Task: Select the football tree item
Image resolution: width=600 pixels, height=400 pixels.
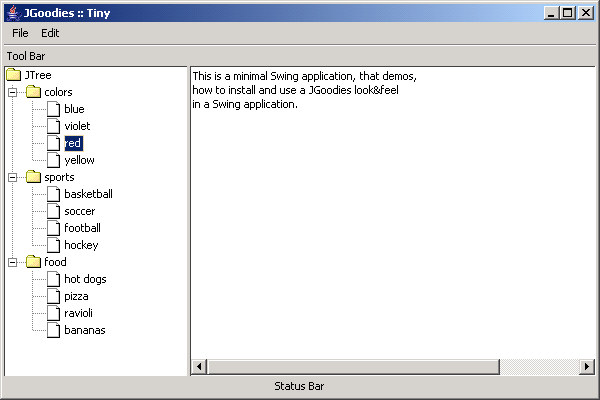Action: tap(82, 228)
